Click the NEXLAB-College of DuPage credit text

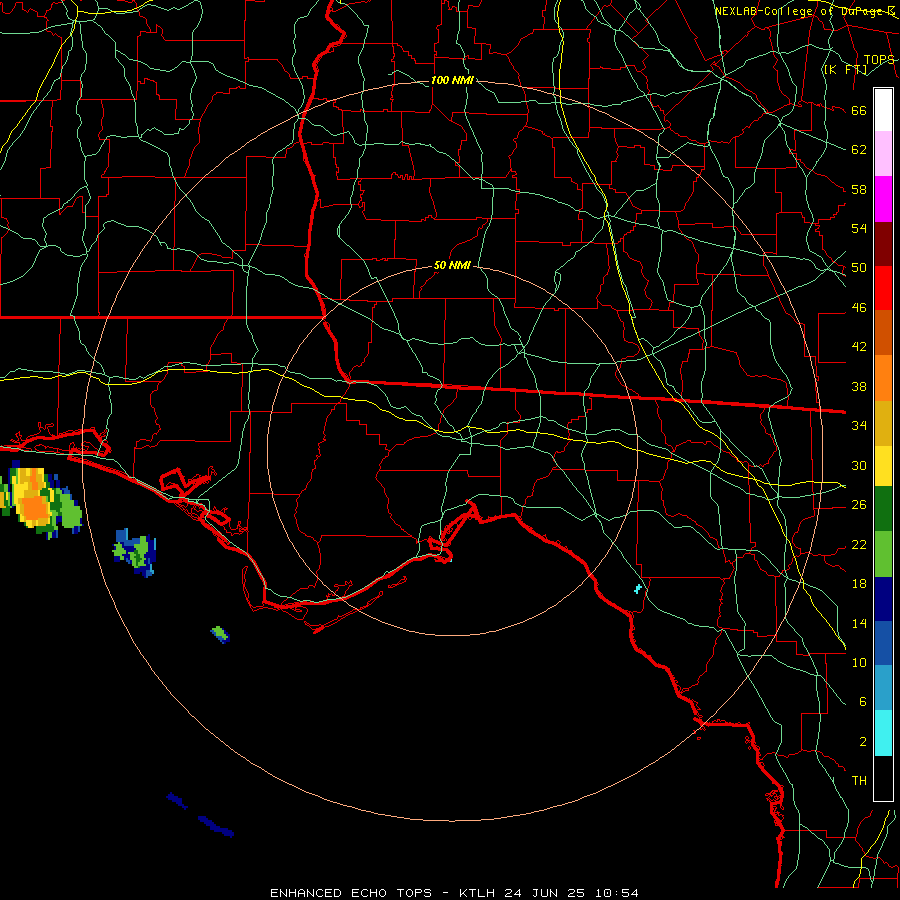pos(805,11)
